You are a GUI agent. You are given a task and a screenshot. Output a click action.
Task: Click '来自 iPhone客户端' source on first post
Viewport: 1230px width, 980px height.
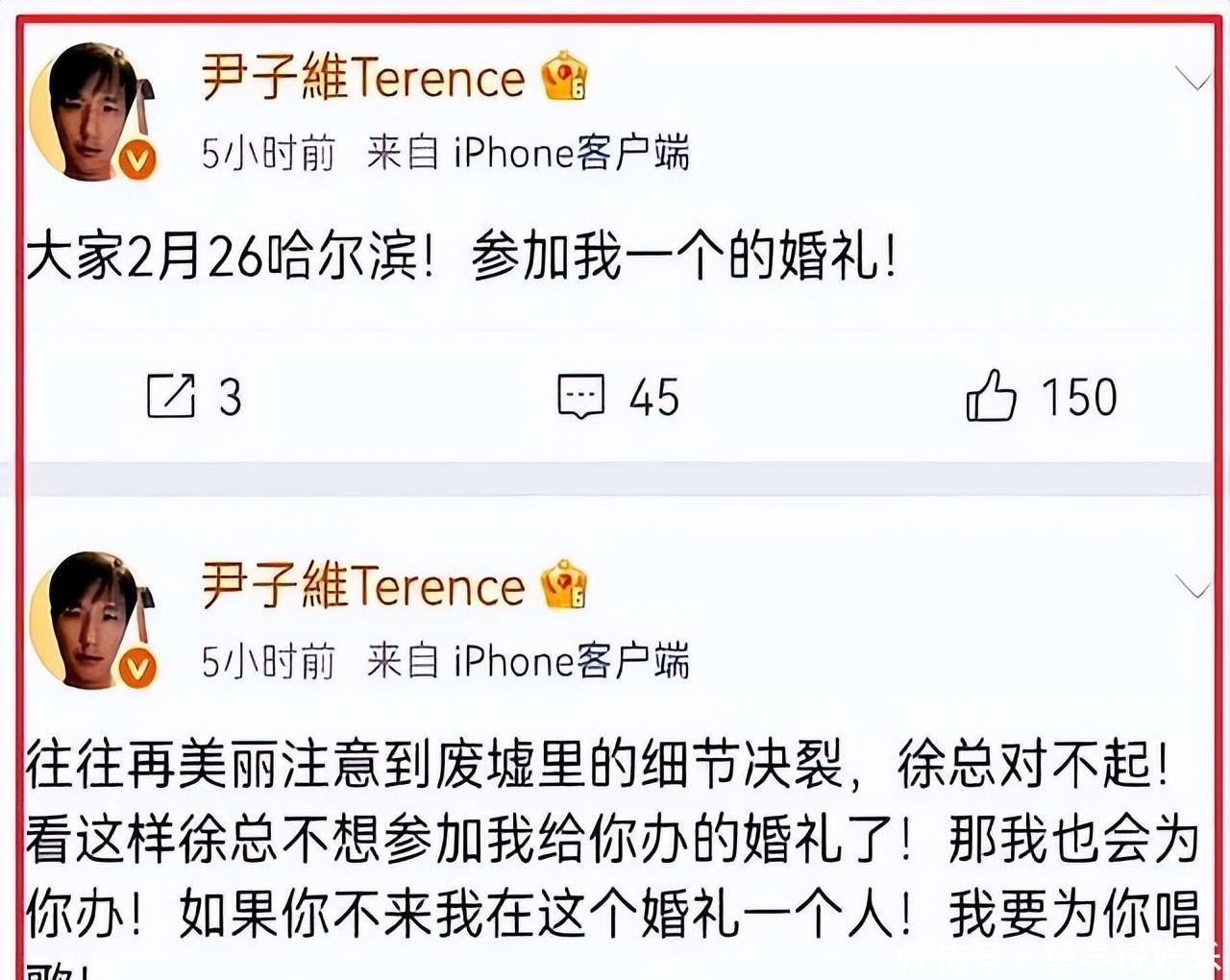[528, 154]
